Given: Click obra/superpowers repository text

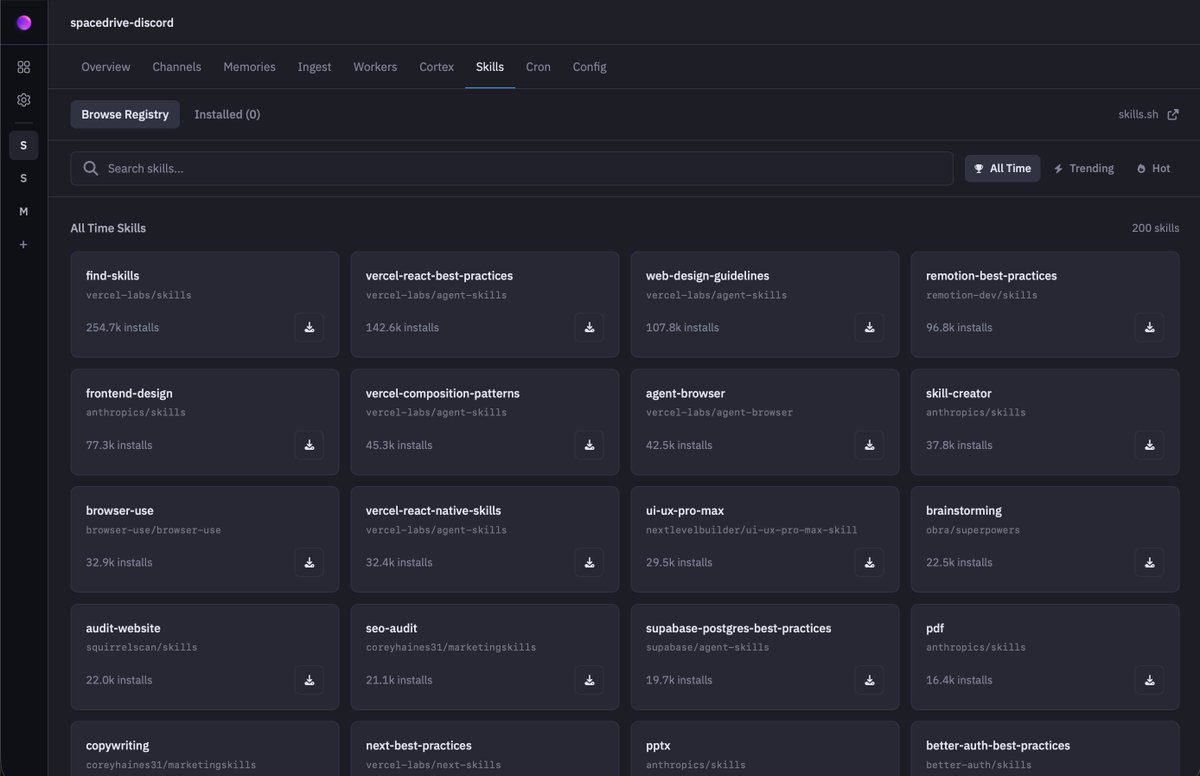Looking at the screenshot, I should coord(973,530).
